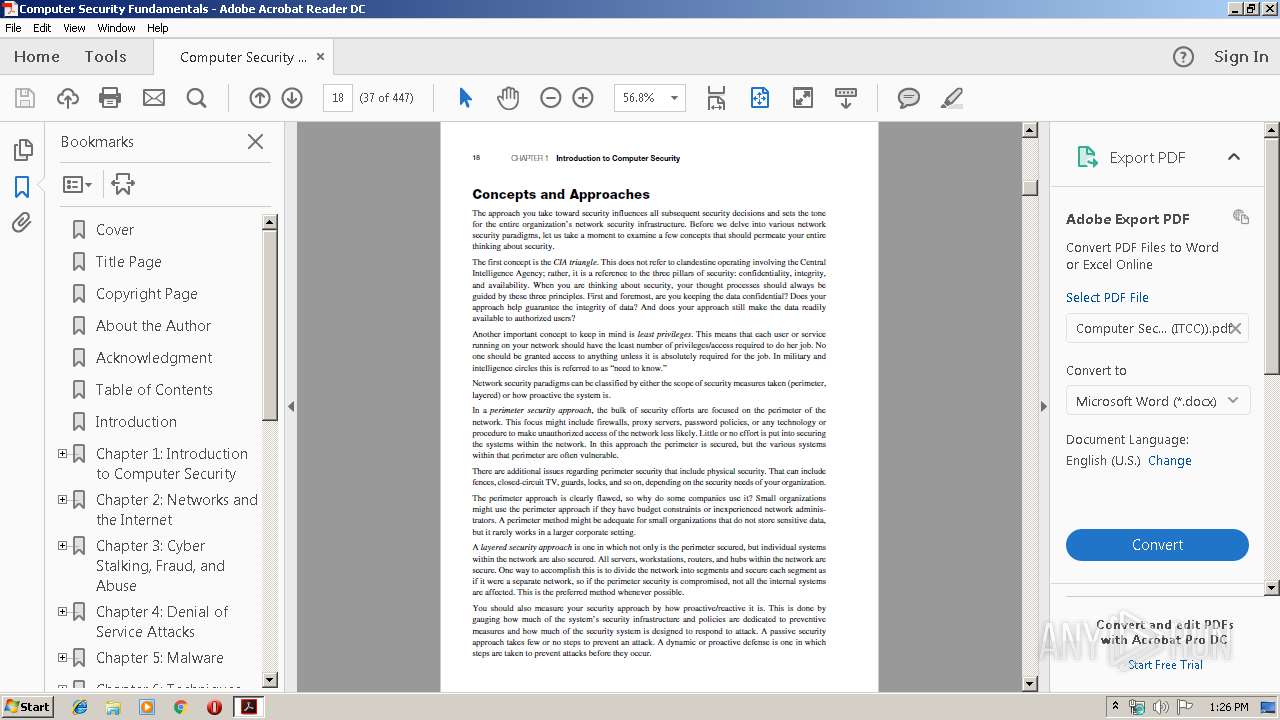Open the page thumbnails panel icon

click(22, 150)
